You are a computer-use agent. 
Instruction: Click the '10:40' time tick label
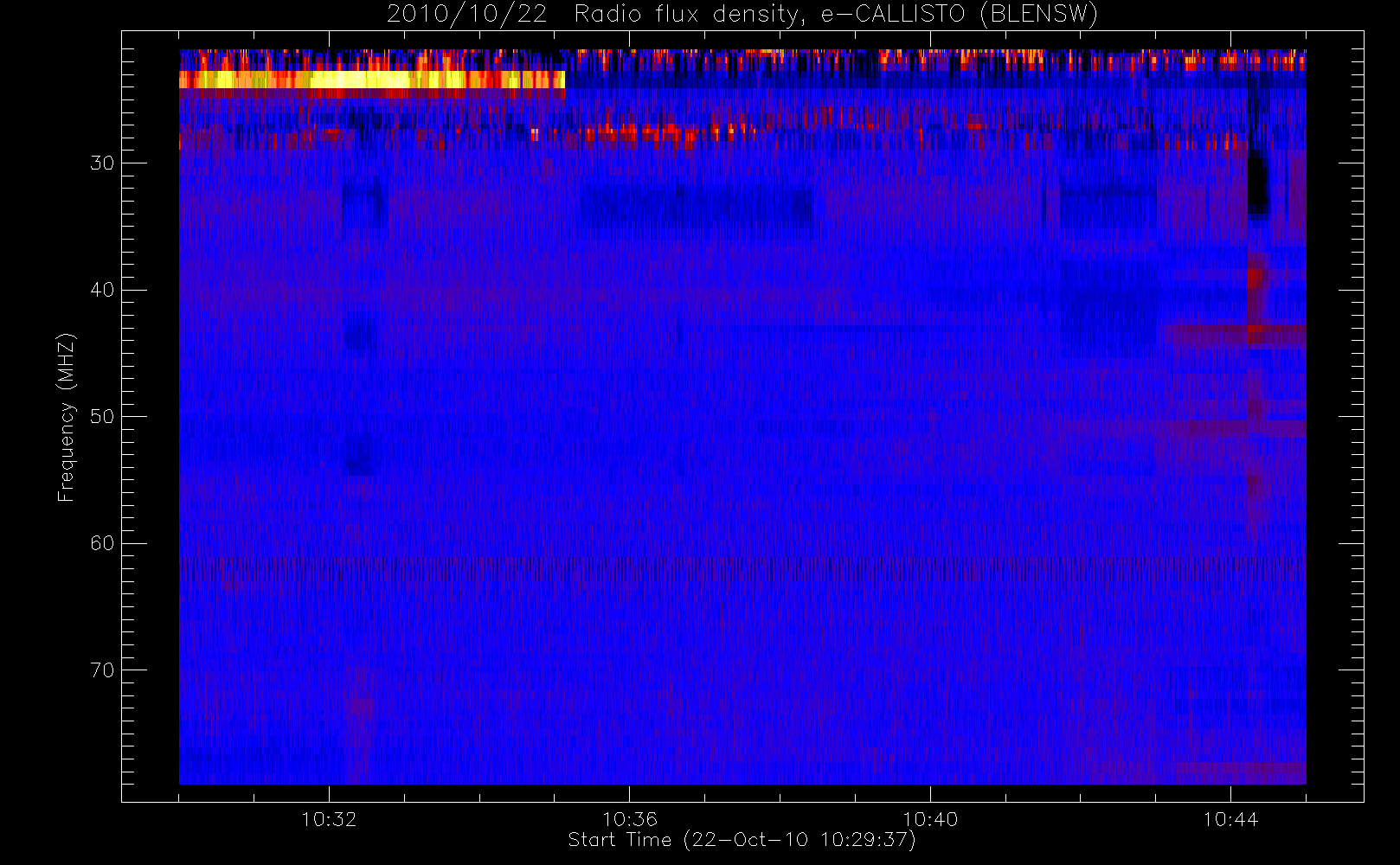[930, 819]
